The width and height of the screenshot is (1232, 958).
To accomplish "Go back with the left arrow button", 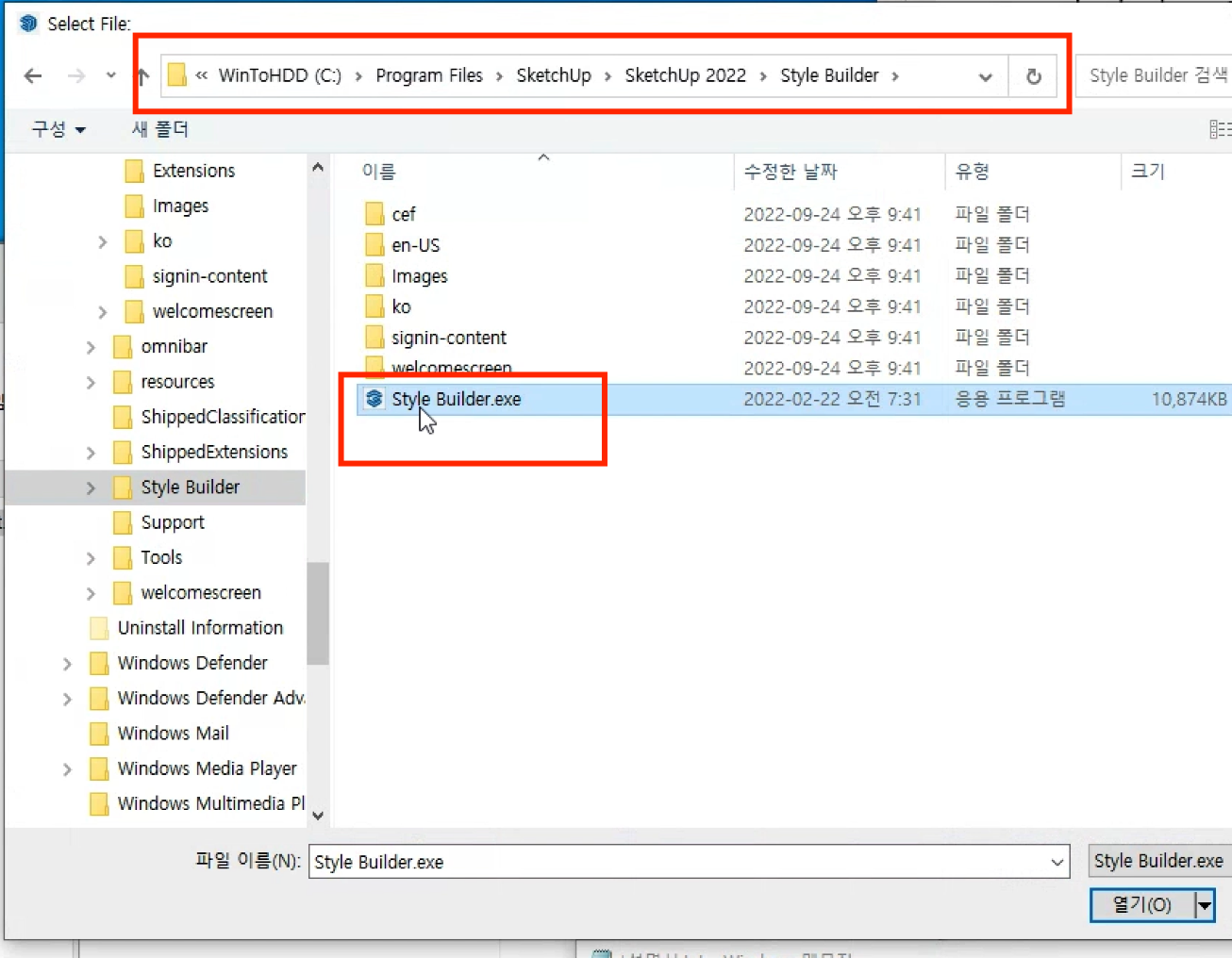I will 33,76.
